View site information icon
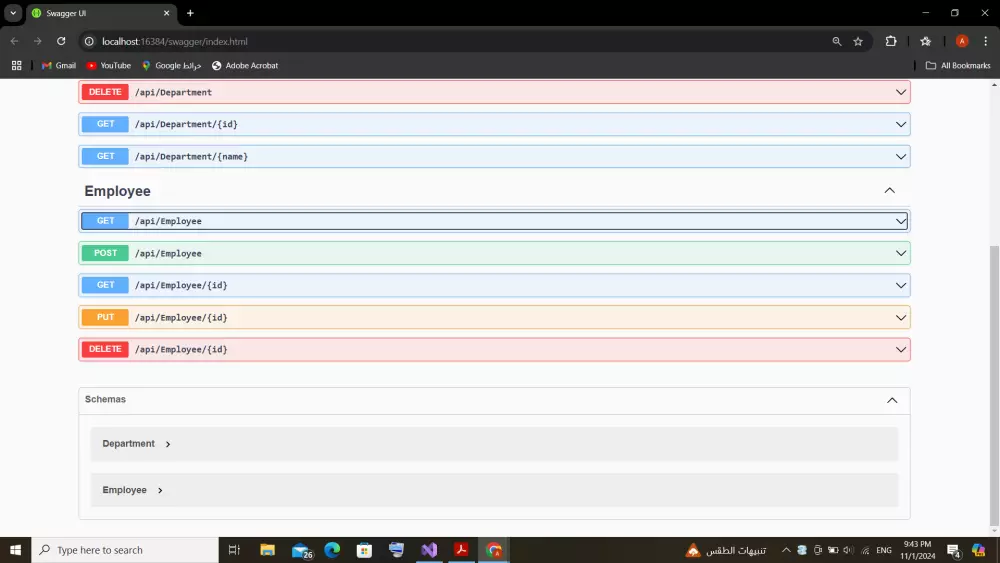Viewport: 1000px width, 563px height. point(89,41)
